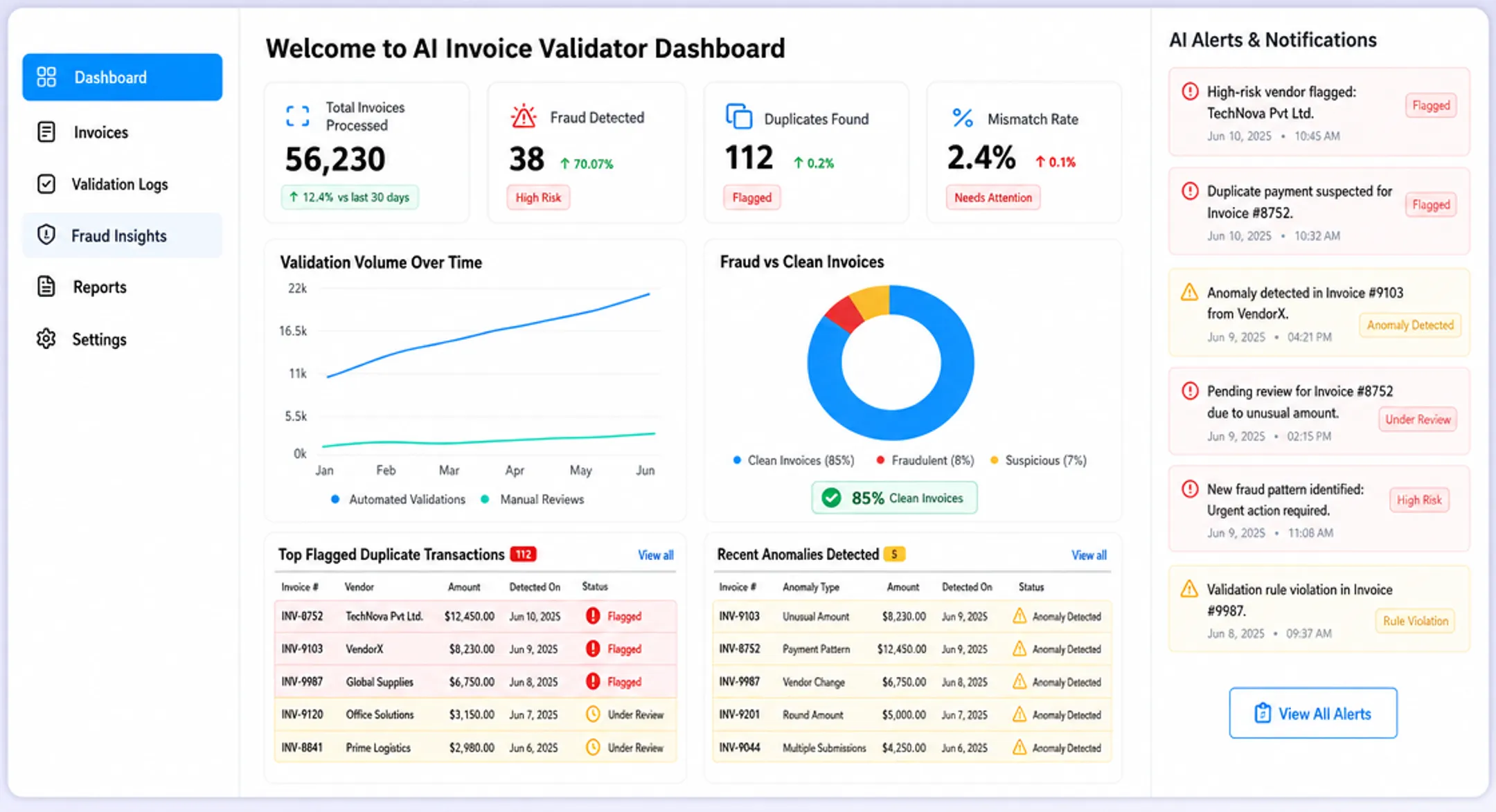
Task: Click High Risk tag on Fraud Detected card
Action: pos(538,197)
